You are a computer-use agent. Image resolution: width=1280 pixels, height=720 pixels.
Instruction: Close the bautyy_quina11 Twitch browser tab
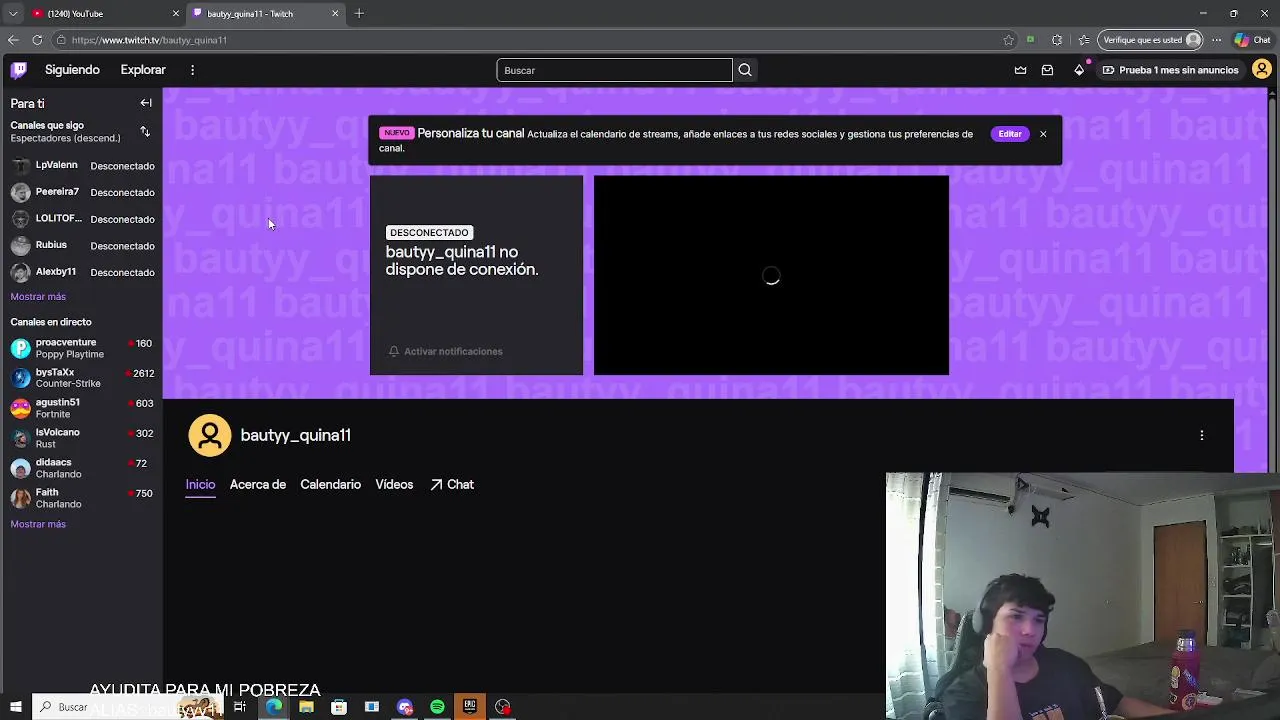click(x=335, y=13)
